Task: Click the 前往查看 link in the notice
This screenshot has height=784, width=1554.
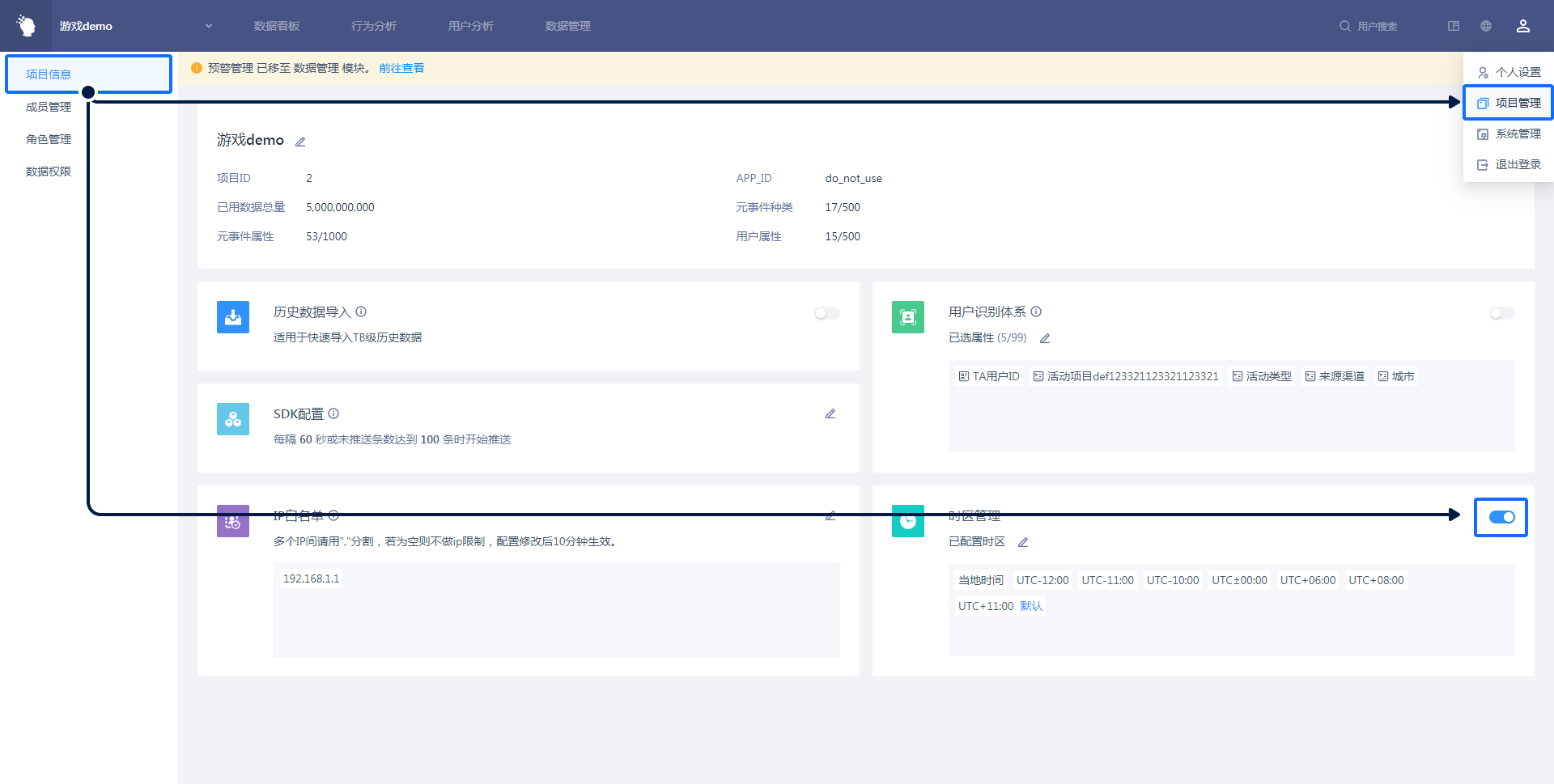Action: point(401,68)
